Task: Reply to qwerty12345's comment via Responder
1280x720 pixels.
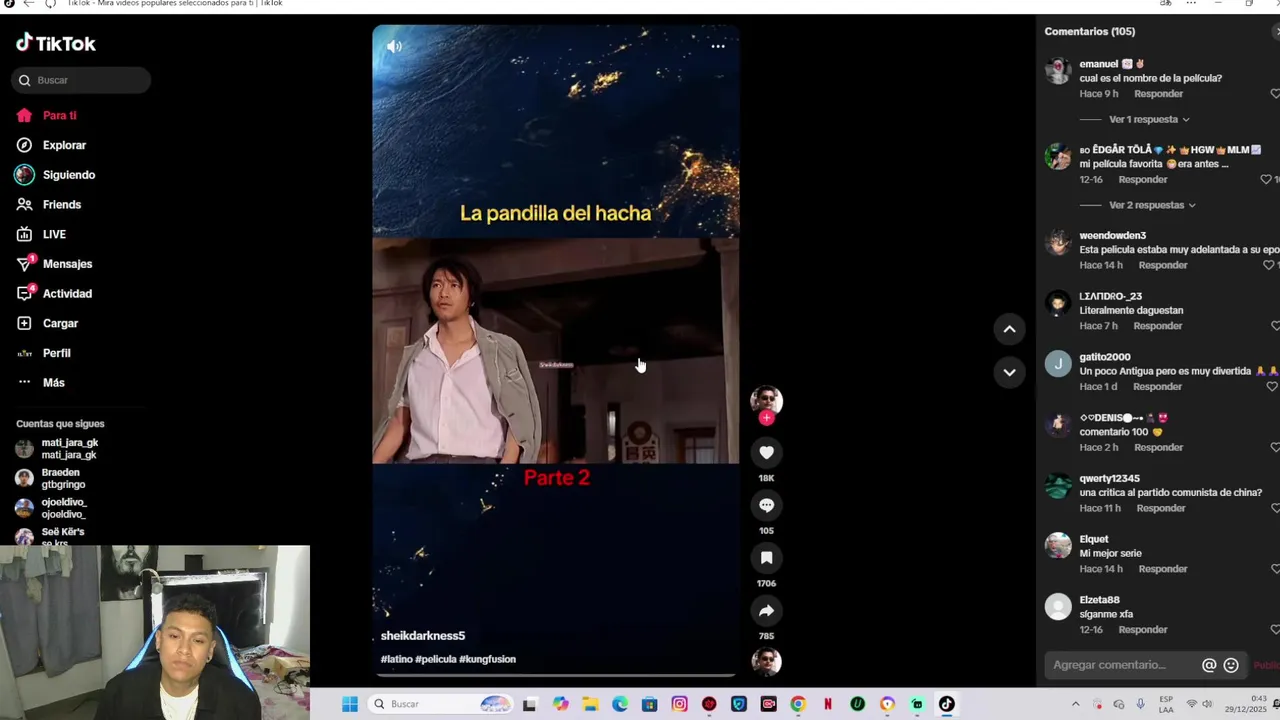Action: [1161, 508]
